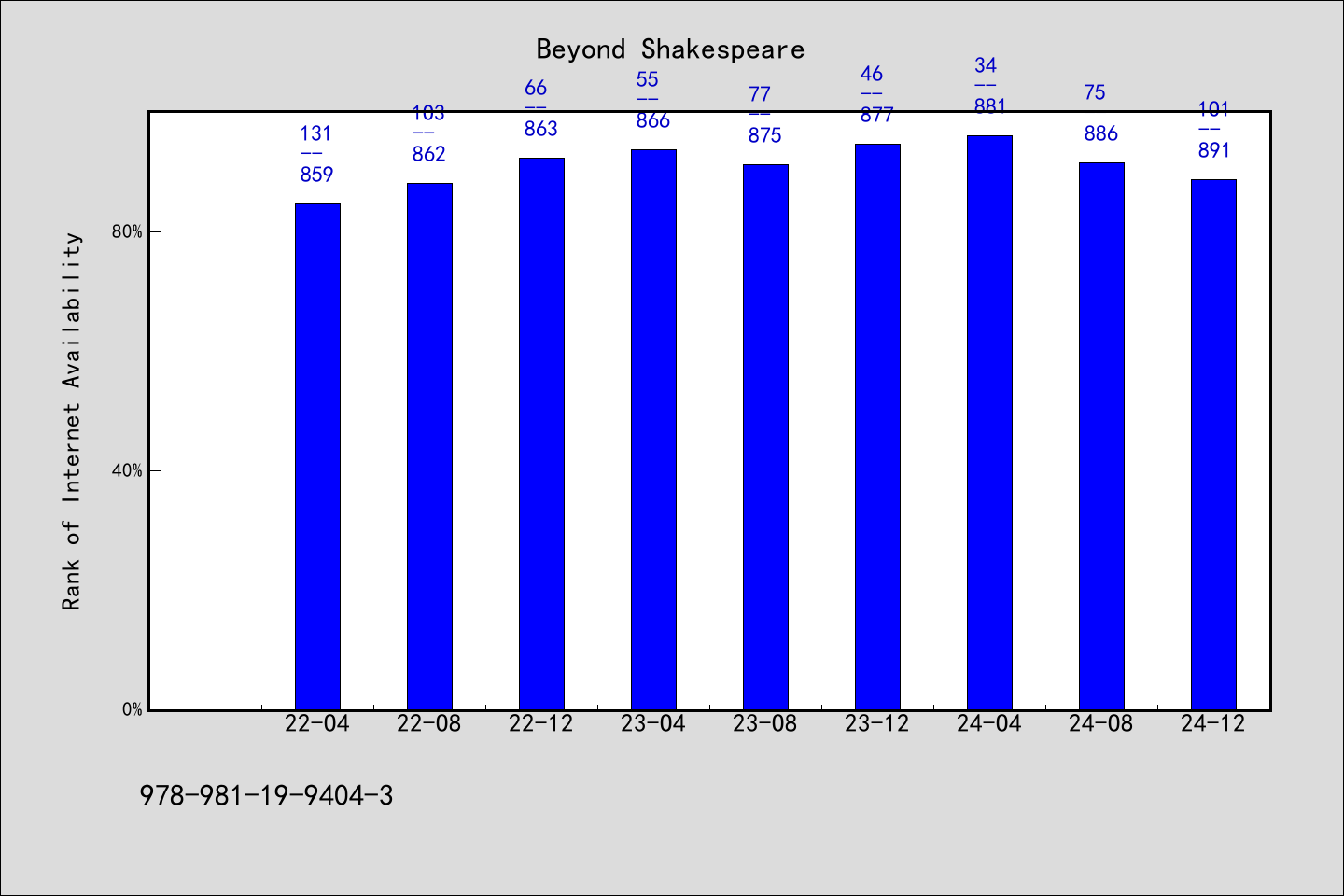1344x896 pixels.
Task: Click the value 875 above the 23-08 bar
Action: [765, 135]
